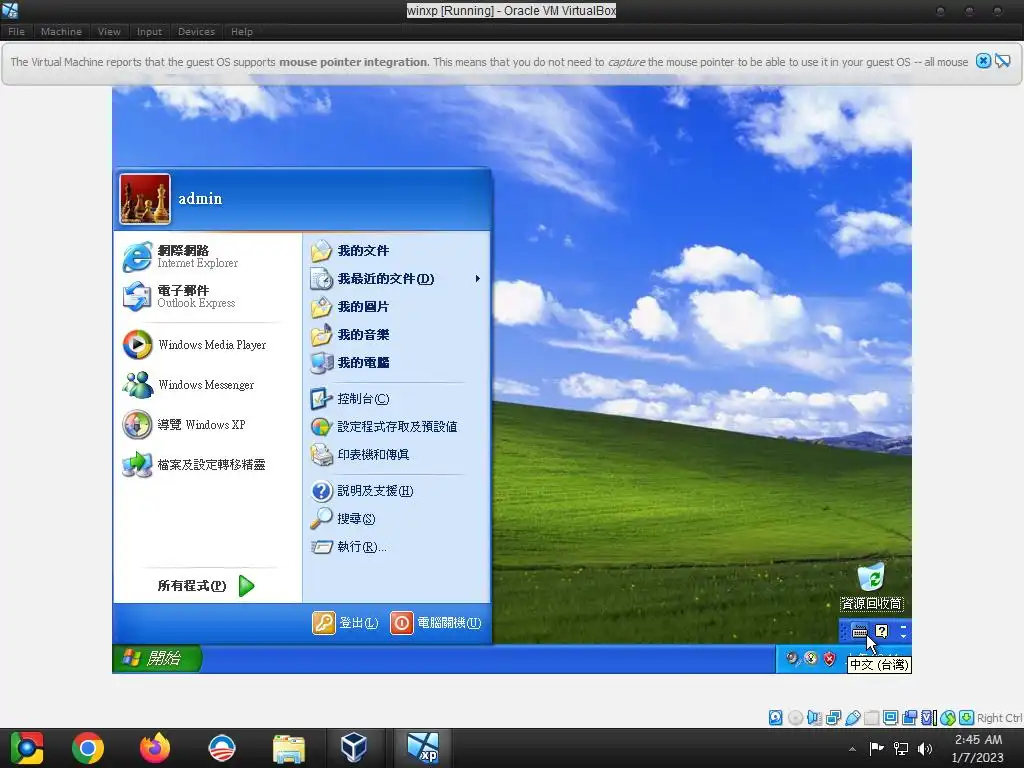Viewport: 1024px width, 768px height.
Task: Expand 我最近的文件 (recent documents) submenu arrow
Action: coord(477,279)
